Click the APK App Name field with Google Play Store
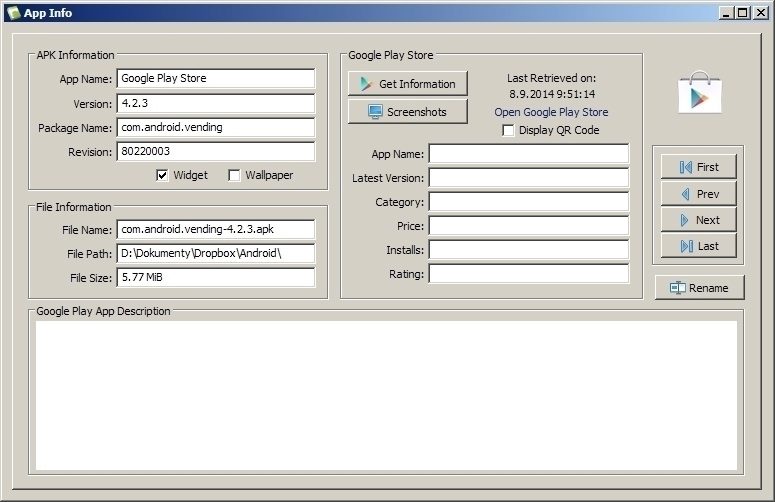This screenshot has width=775, height=502. 215,79
